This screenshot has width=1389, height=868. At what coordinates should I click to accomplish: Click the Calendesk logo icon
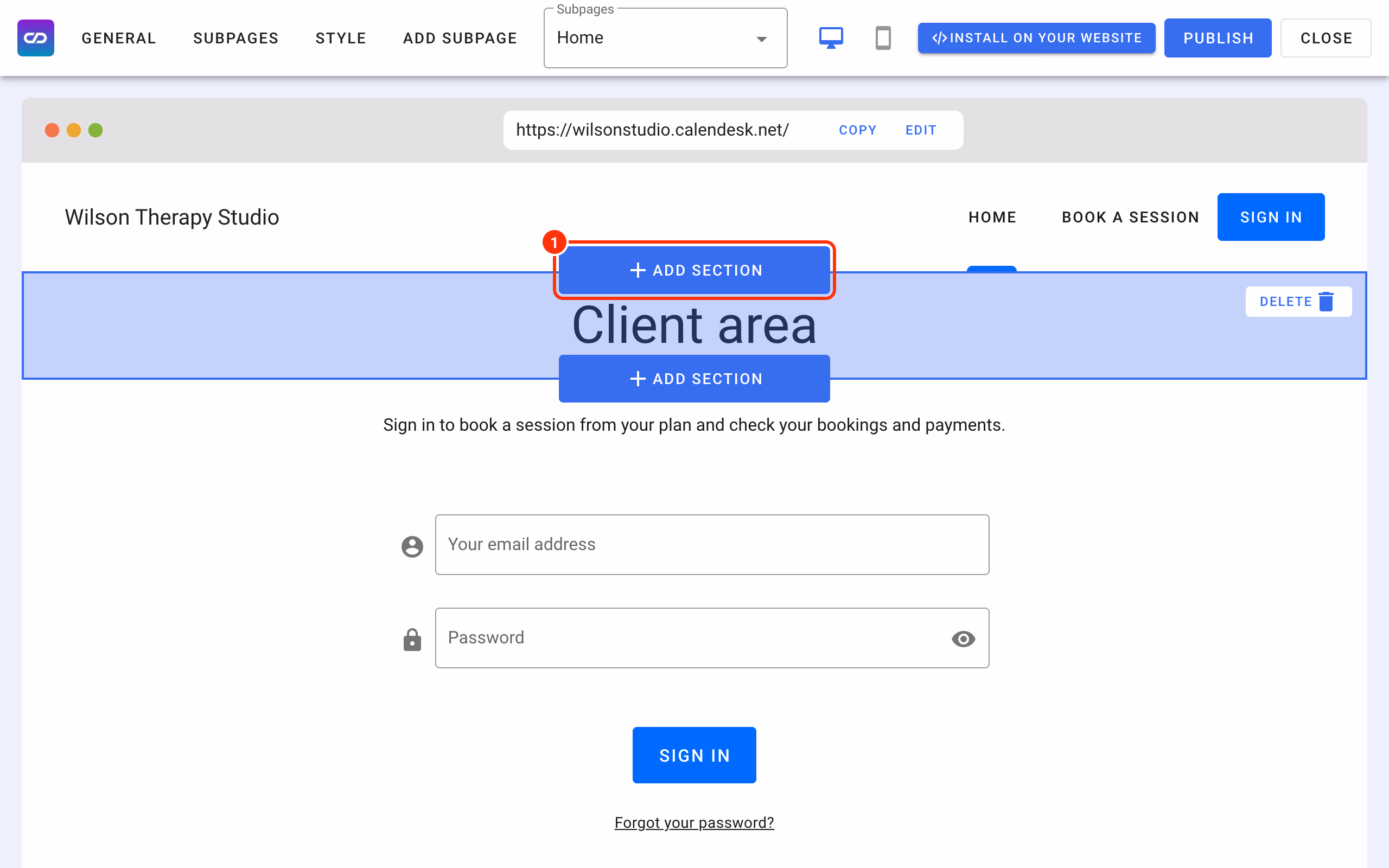point(36,38)
